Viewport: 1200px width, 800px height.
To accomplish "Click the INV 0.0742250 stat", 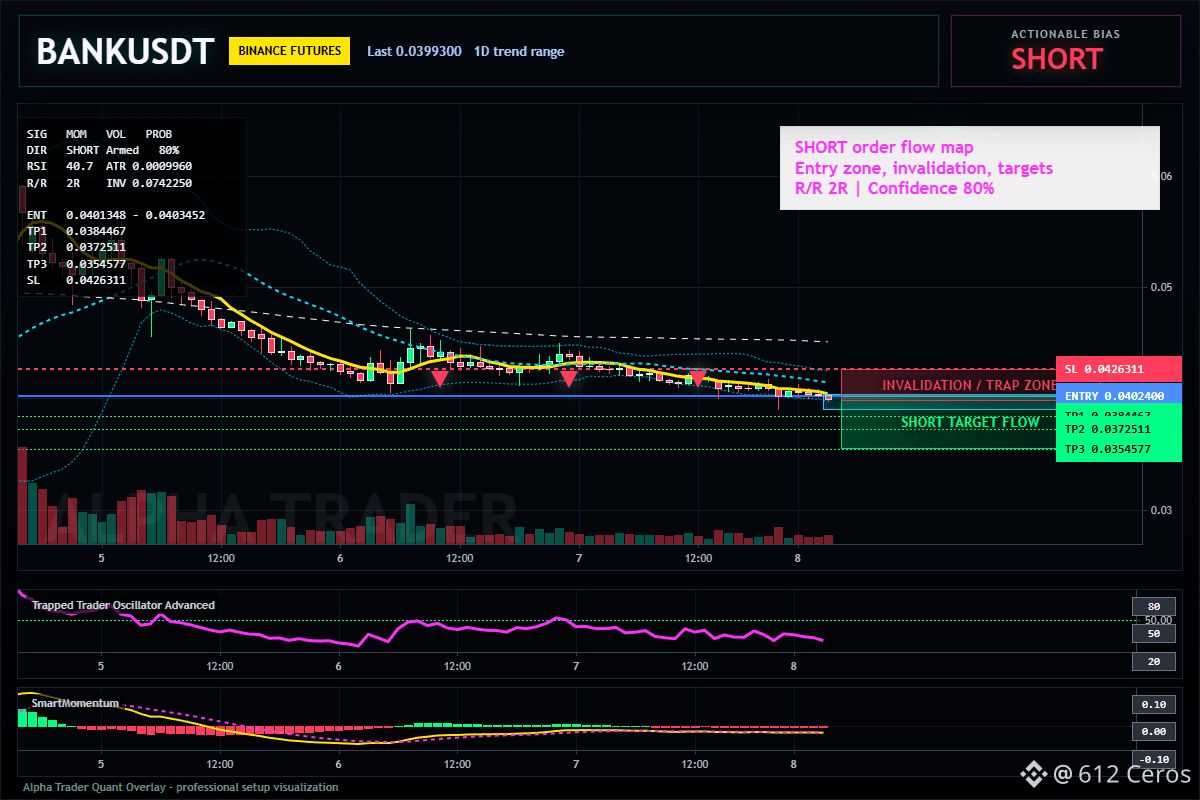I will coord(149,183).
